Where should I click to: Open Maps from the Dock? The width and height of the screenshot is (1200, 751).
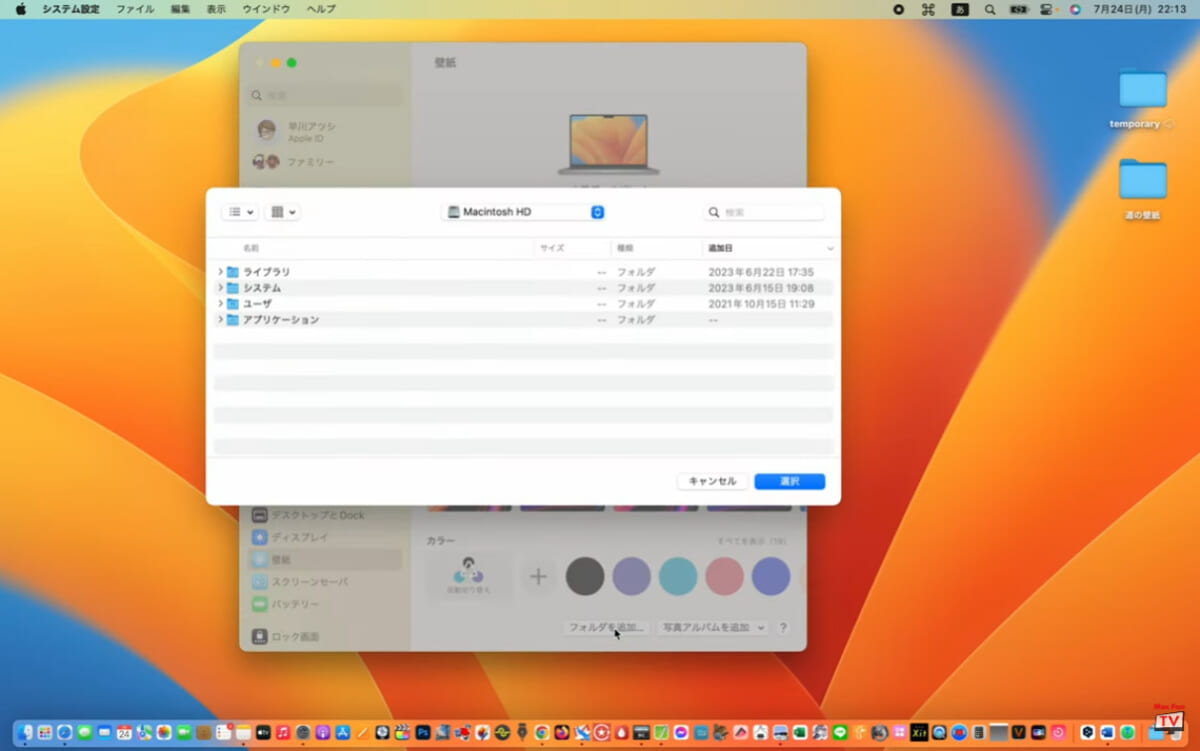[144, 733]
